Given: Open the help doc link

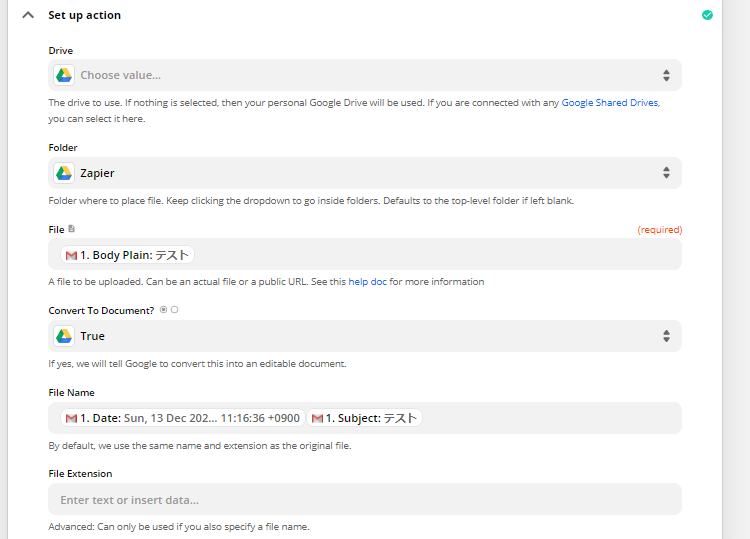Looking at the screenshot, I should tap(368, 282).
